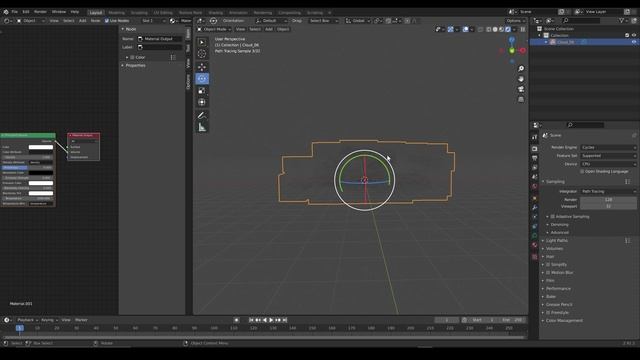Adjust the Viewport samples value field
The width and height of the screenshot is (640, 360).
(608, 206)
